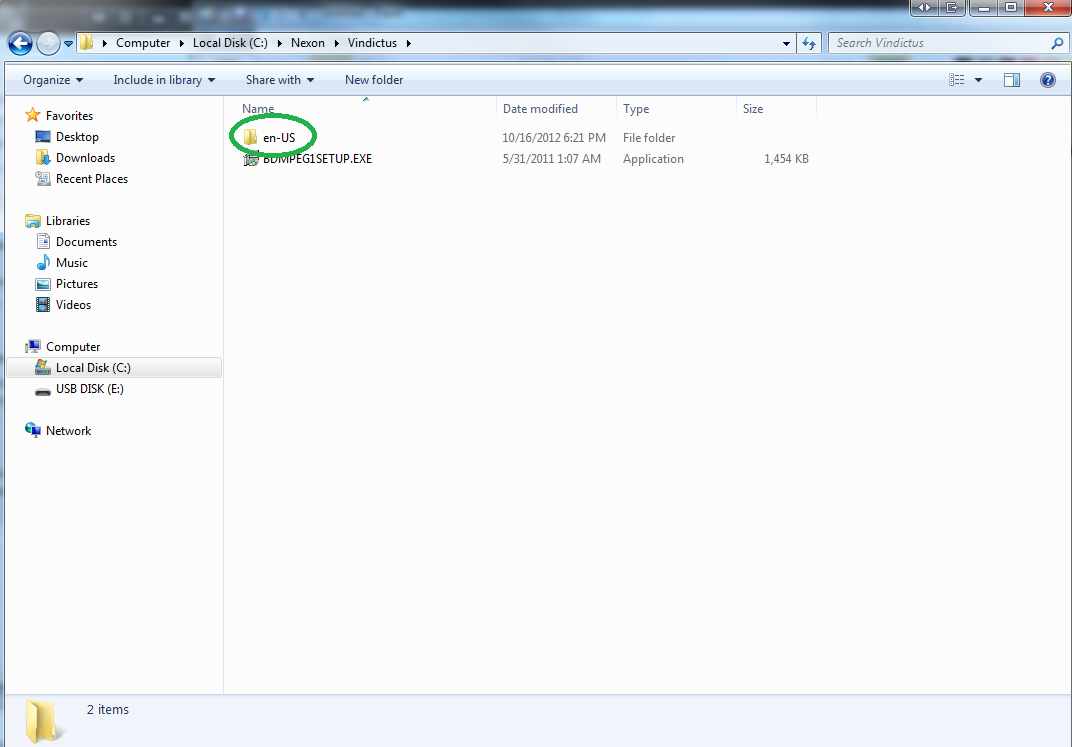This screenshot has width=1072, height=747.
Task: Show the preview pane
Action: (x=1012, y=80)
